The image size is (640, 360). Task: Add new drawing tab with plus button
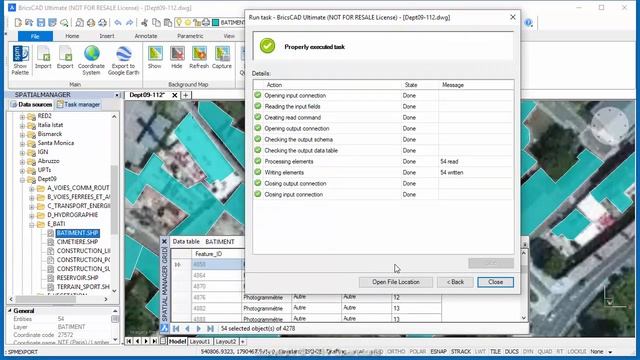point(185,95)
